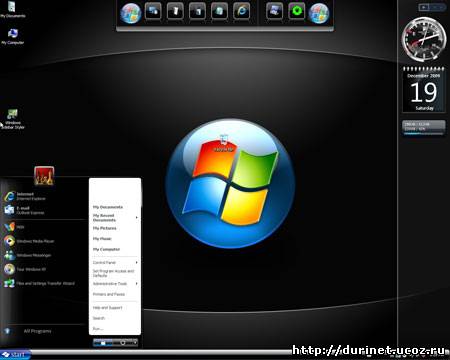Image resolution: width=450 pixels, height=360 pixels.
Task: Open MSN from Start menu
Action: tap(14, 227)
